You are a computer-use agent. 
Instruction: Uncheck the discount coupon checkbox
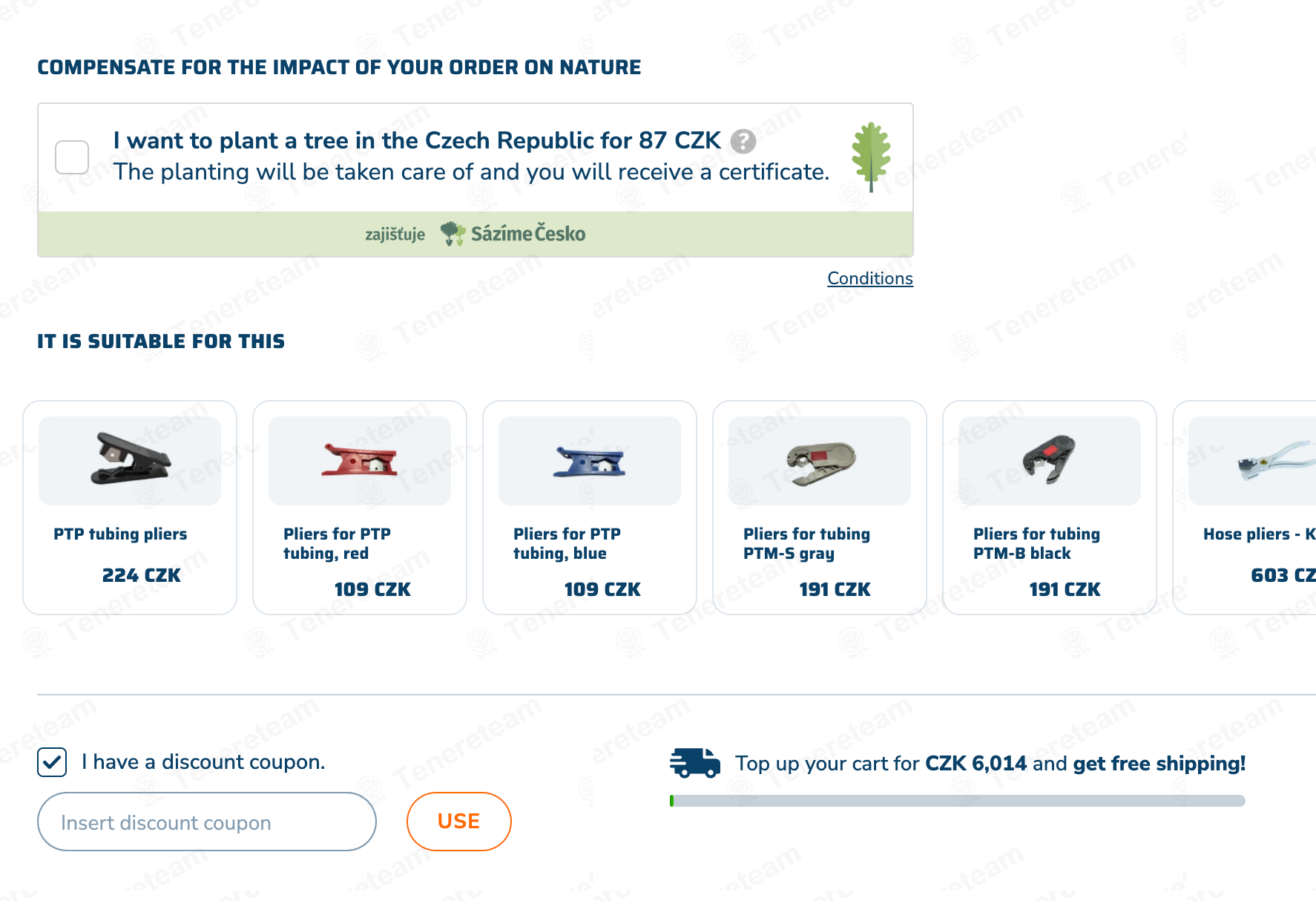click(x=52, y=762)
